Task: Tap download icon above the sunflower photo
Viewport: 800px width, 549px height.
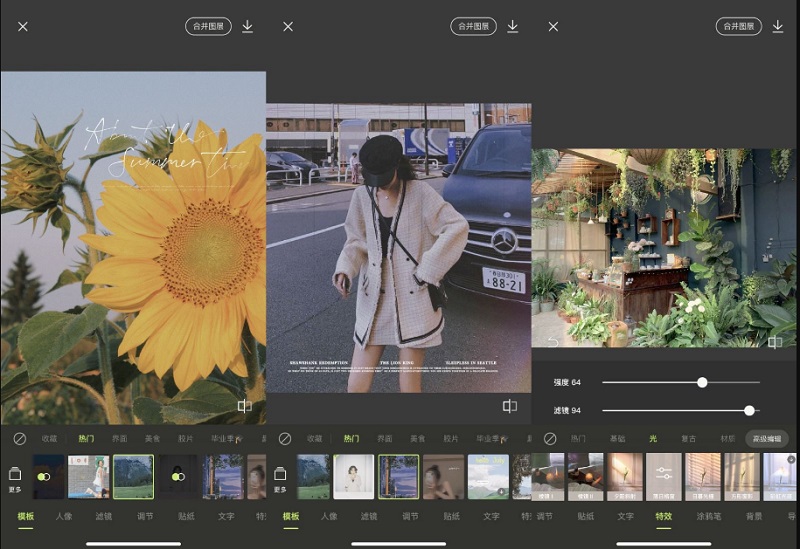Action: pyautogui.click(x=247, y=26)
